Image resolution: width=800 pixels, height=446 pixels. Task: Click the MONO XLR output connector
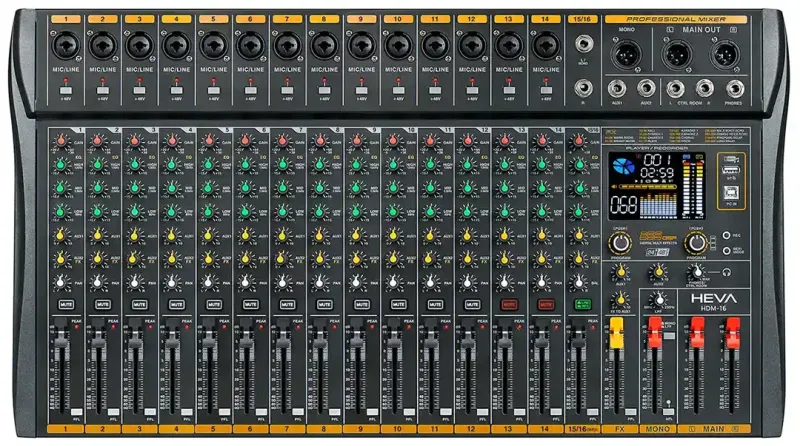point(627,54)
